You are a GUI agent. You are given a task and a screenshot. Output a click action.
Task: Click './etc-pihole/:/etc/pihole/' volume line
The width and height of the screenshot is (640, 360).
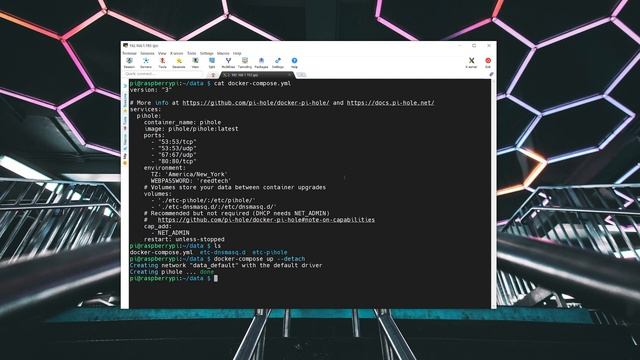point(207,200)
